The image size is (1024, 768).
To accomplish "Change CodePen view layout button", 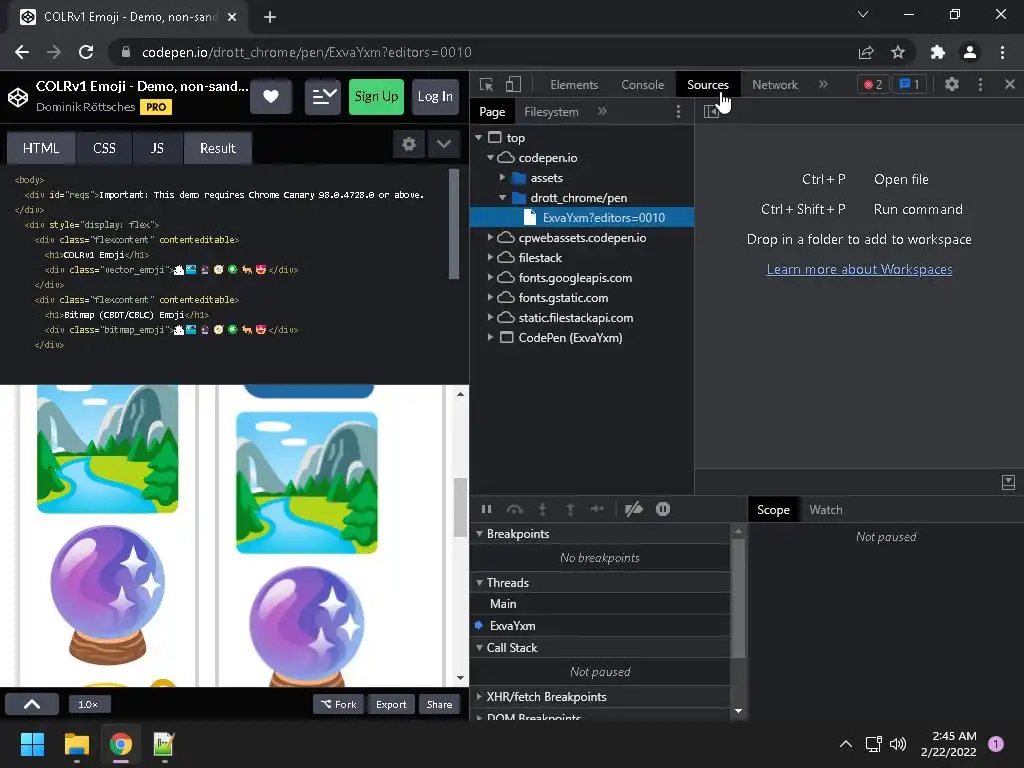I will (323, 97).
